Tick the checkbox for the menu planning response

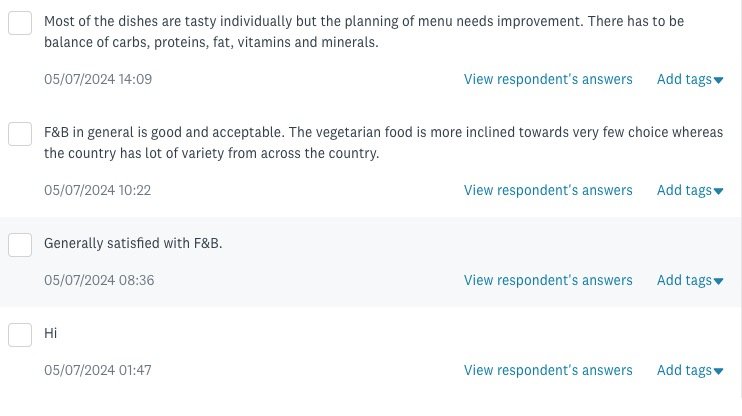tap(20, 23)
